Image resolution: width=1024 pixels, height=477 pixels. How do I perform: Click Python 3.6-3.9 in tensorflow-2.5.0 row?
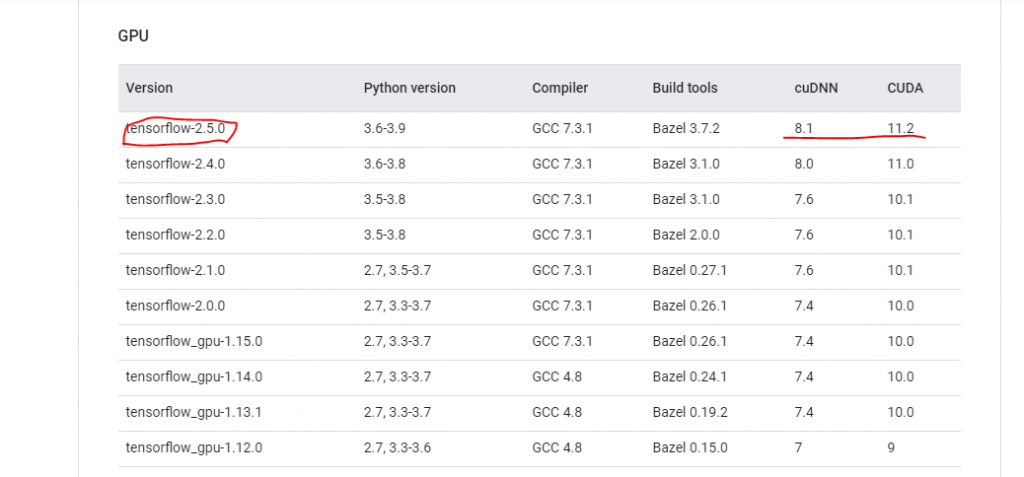point(385,129)
